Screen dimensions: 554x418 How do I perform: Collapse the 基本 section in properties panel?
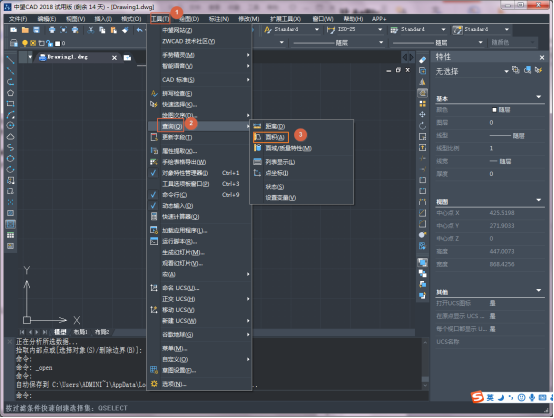[538, 97]
